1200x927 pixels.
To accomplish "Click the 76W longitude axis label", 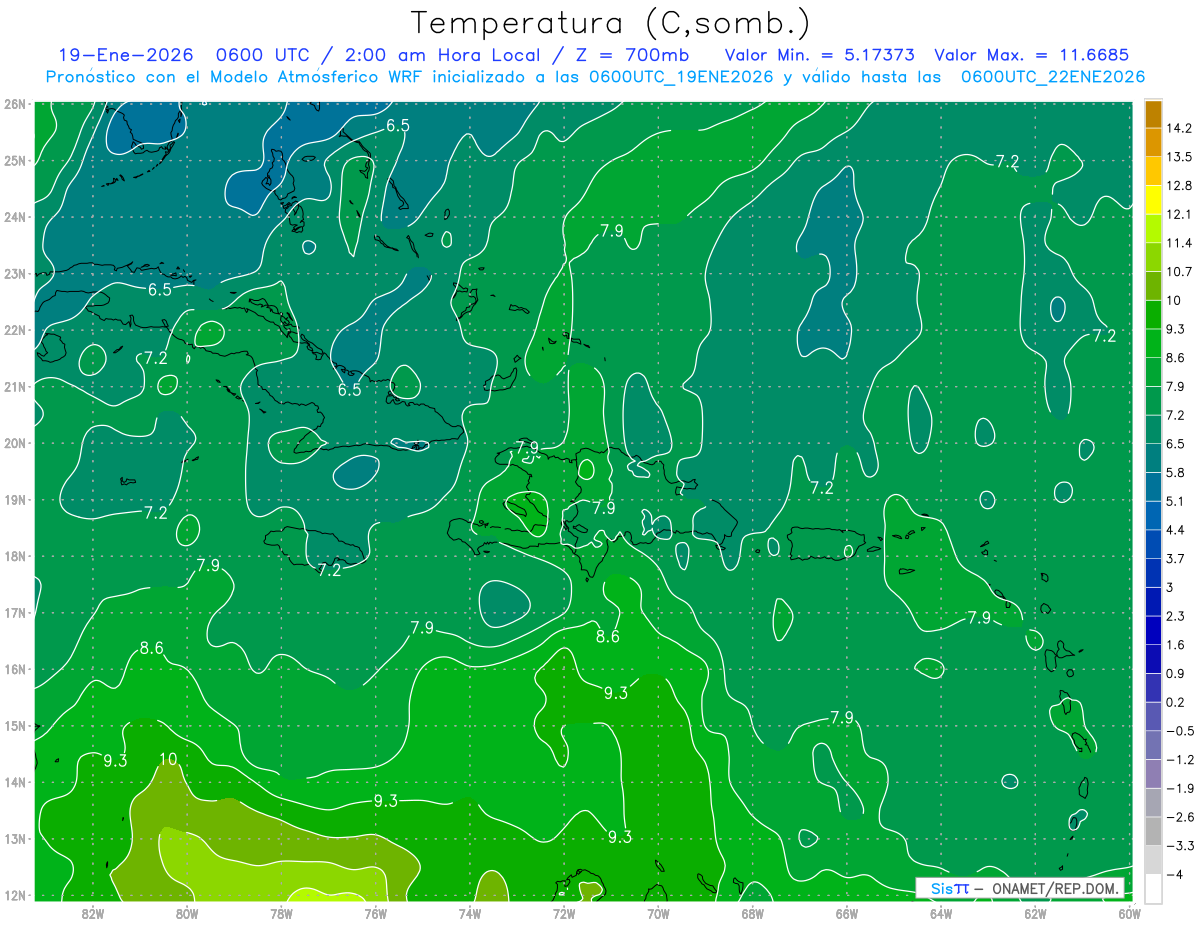I will point(376,913).
